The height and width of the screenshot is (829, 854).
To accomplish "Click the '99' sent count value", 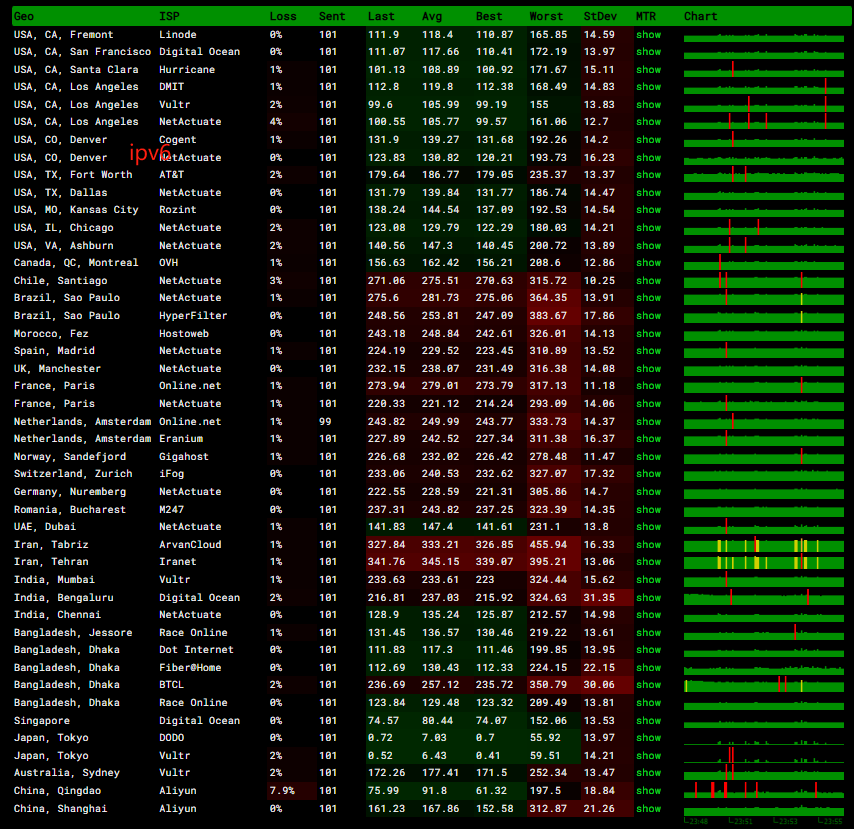I will pyautogui.click(x=325, y=422).
